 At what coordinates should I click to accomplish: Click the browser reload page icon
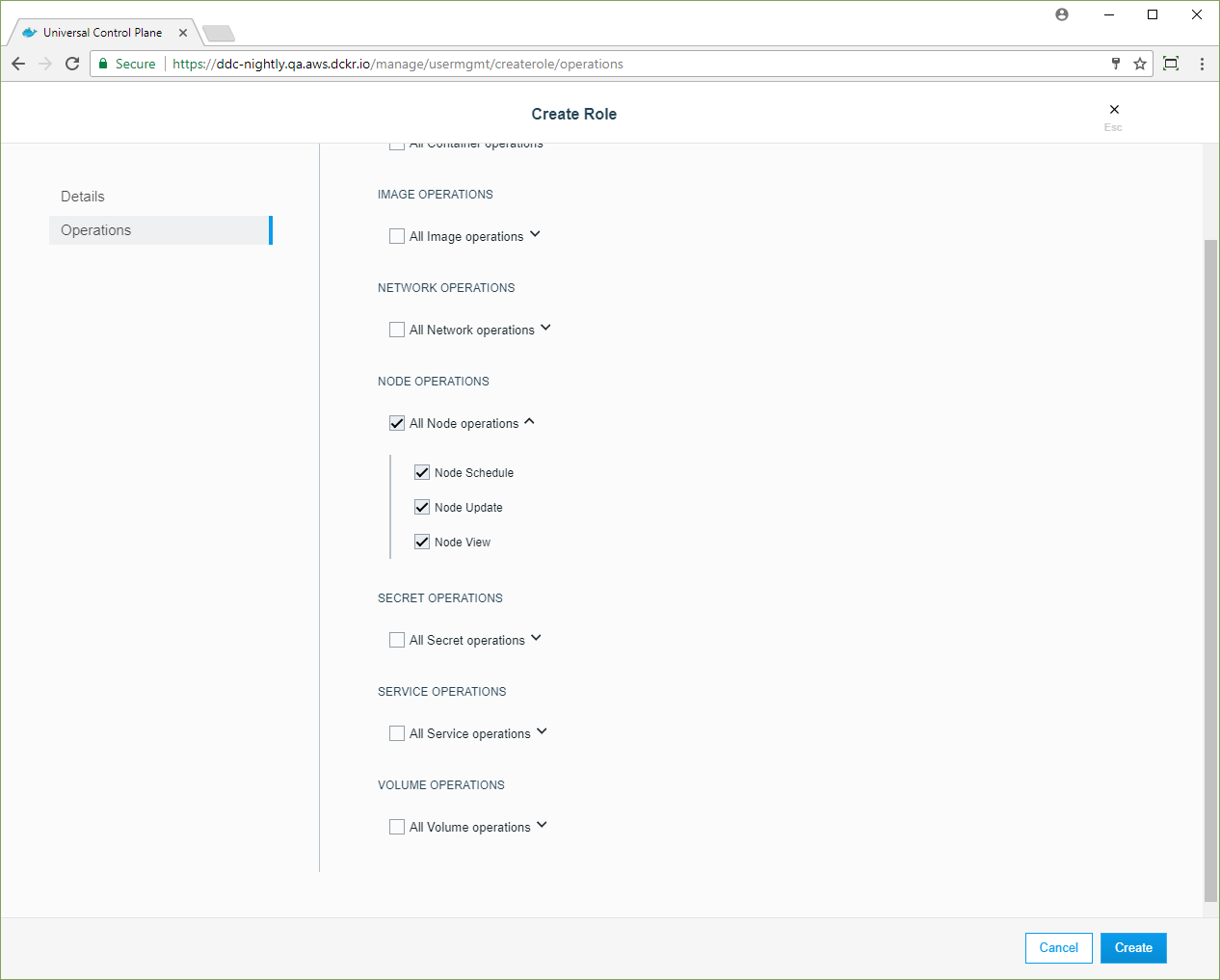72,64
